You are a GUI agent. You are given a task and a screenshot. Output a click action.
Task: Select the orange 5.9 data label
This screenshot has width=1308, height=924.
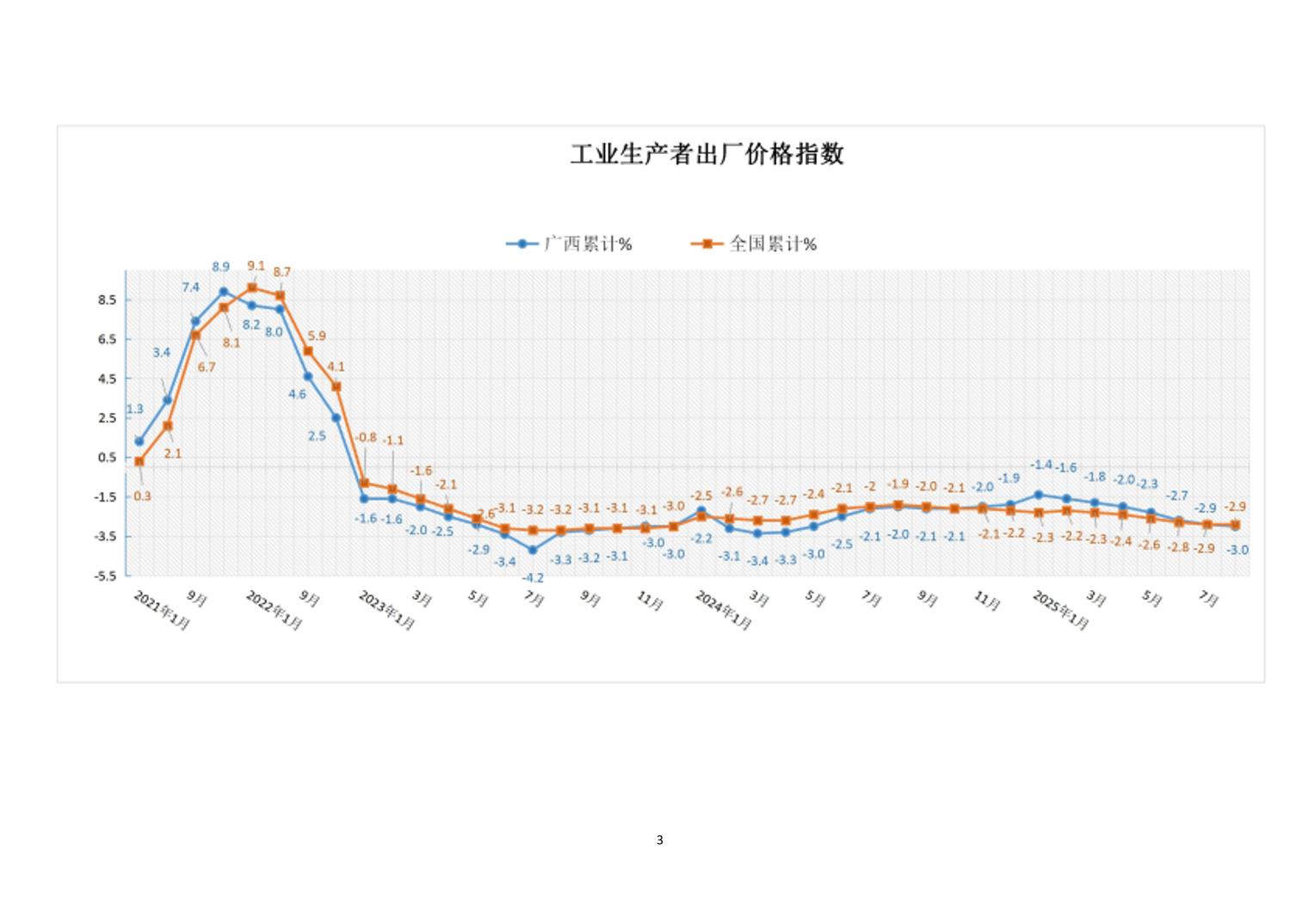click(316, 336)
